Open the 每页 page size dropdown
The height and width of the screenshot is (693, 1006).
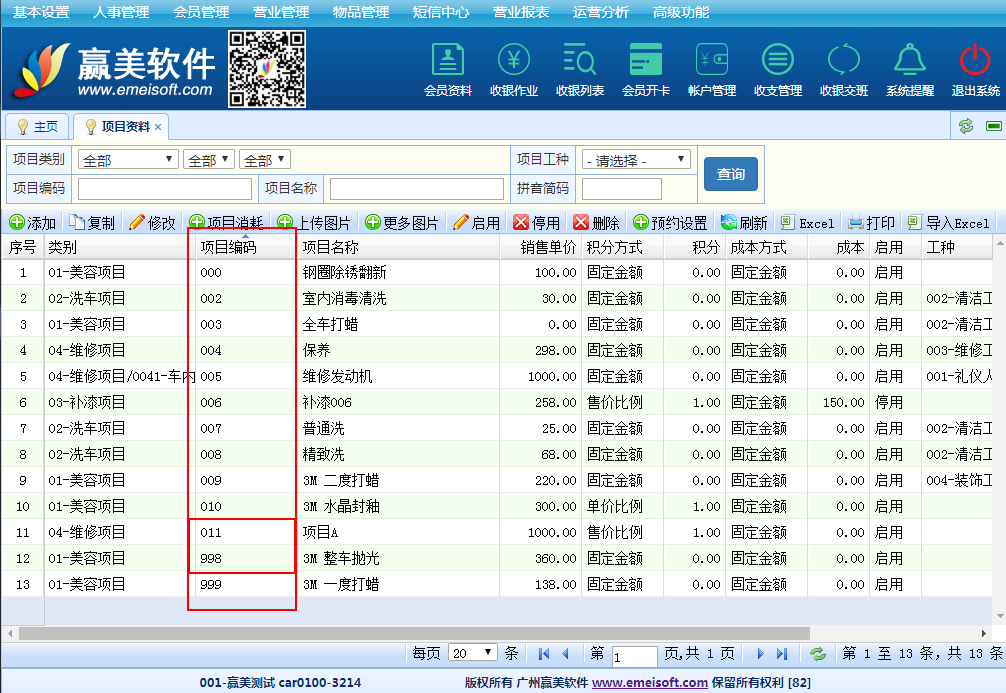click(x=473, y=653)
